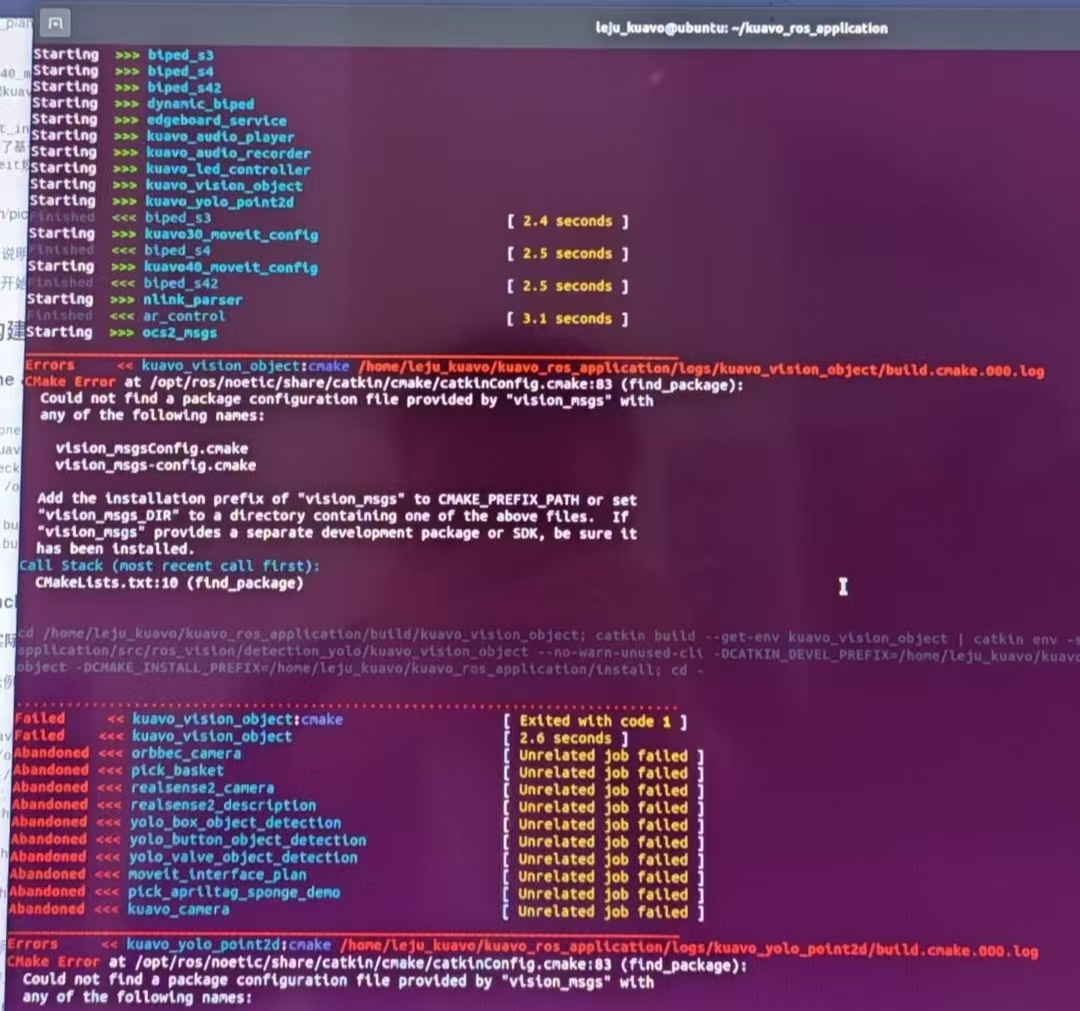1080x1011 pixels.
Task: Click the nlink_parser package name
Action: (x=193, y=299)
